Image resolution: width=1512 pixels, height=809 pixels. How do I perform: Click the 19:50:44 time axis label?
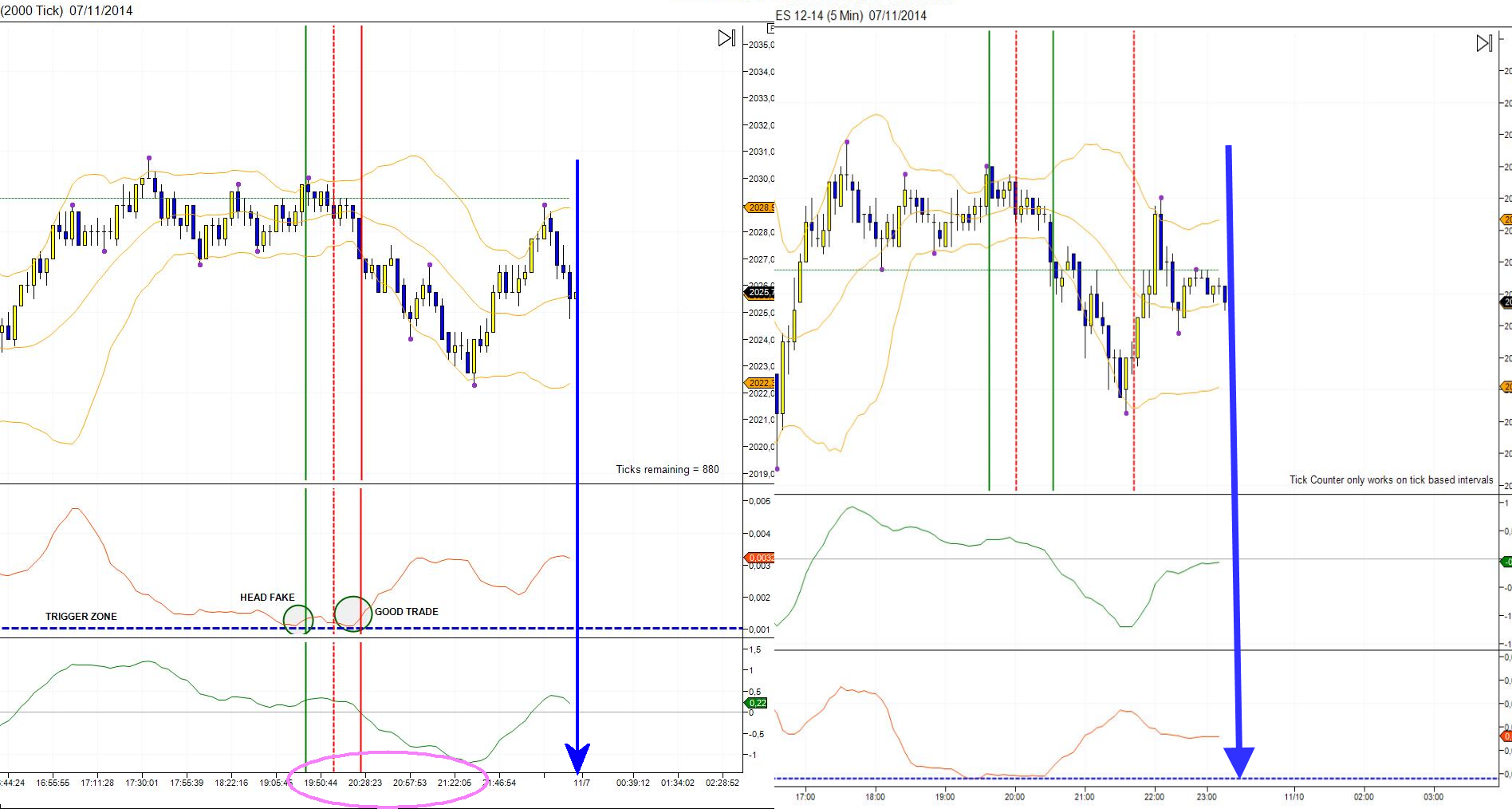321,783
